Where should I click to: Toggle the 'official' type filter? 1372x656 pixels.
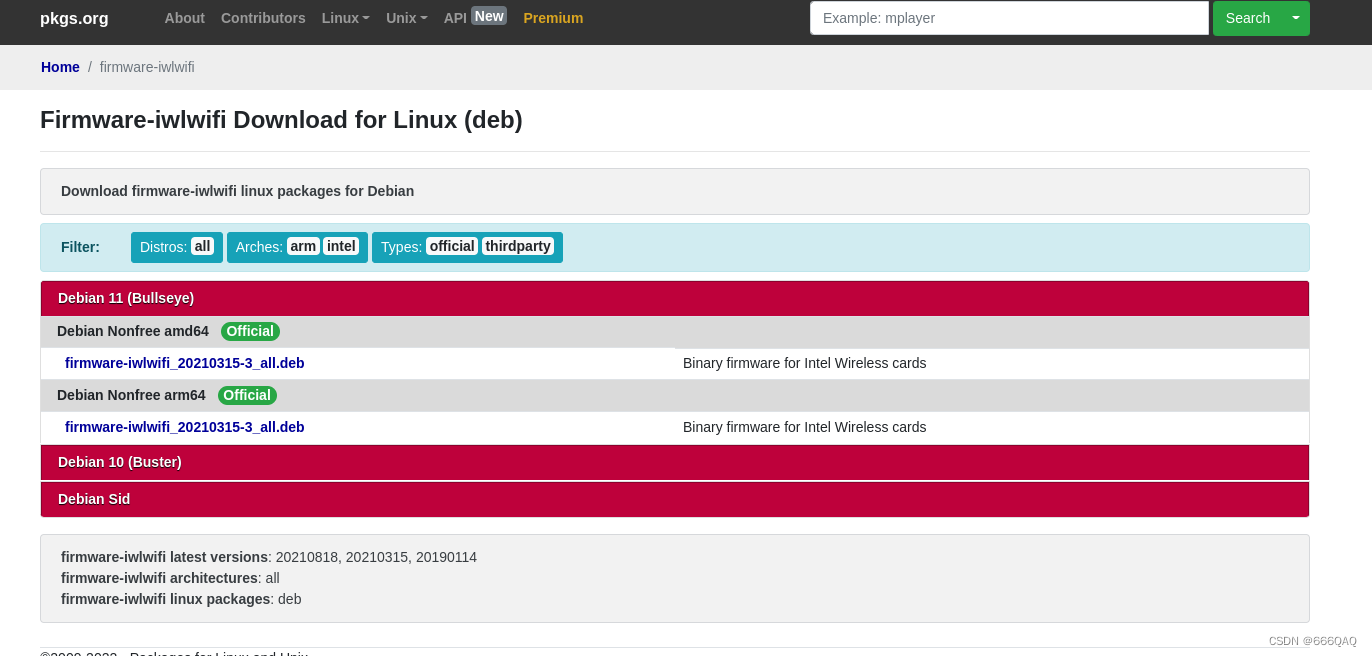point(451,246)
